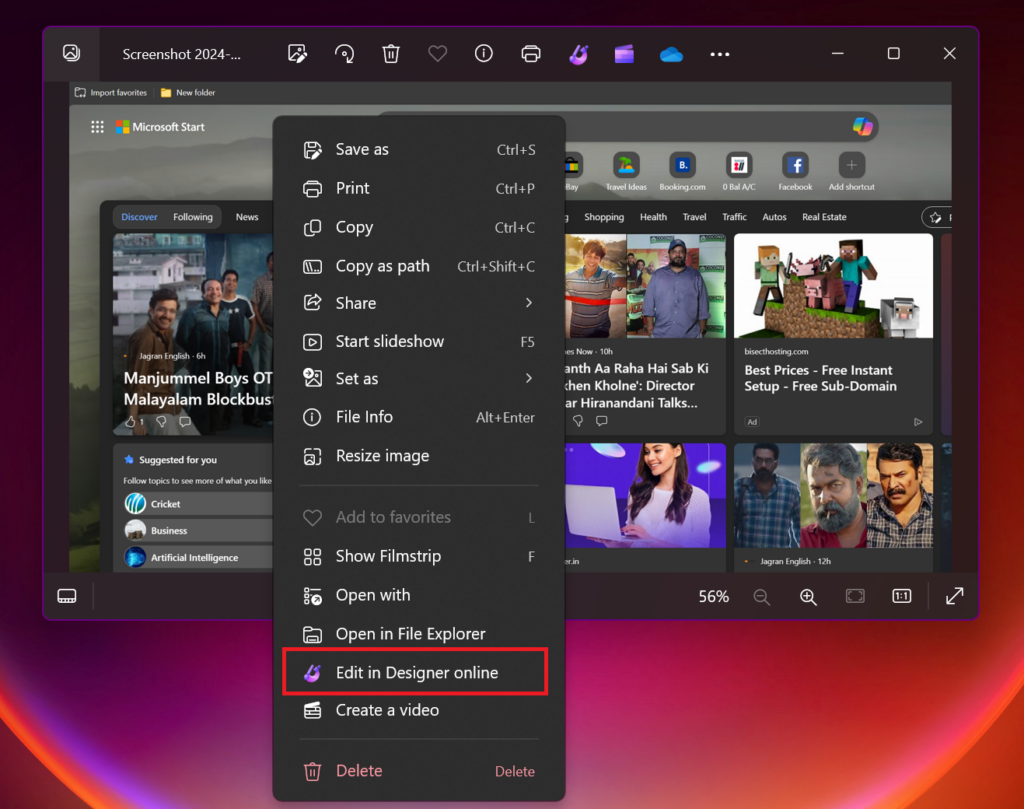Open the image with Microsoft Designer icon
The height and width of the screenshot is (809, 1024).
point(578,53)
